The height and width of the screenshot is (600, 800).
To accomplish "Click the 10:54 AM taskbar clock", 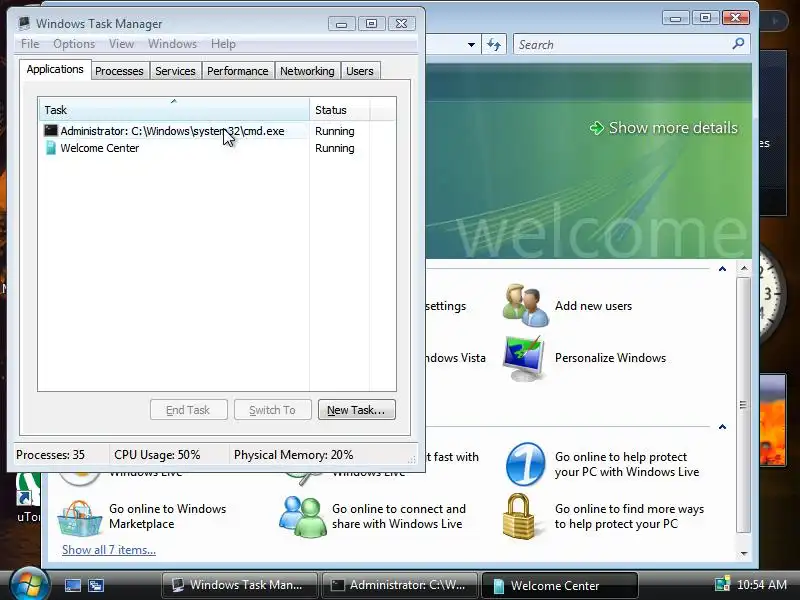I will pyautogui.click(x=762, y=585).
